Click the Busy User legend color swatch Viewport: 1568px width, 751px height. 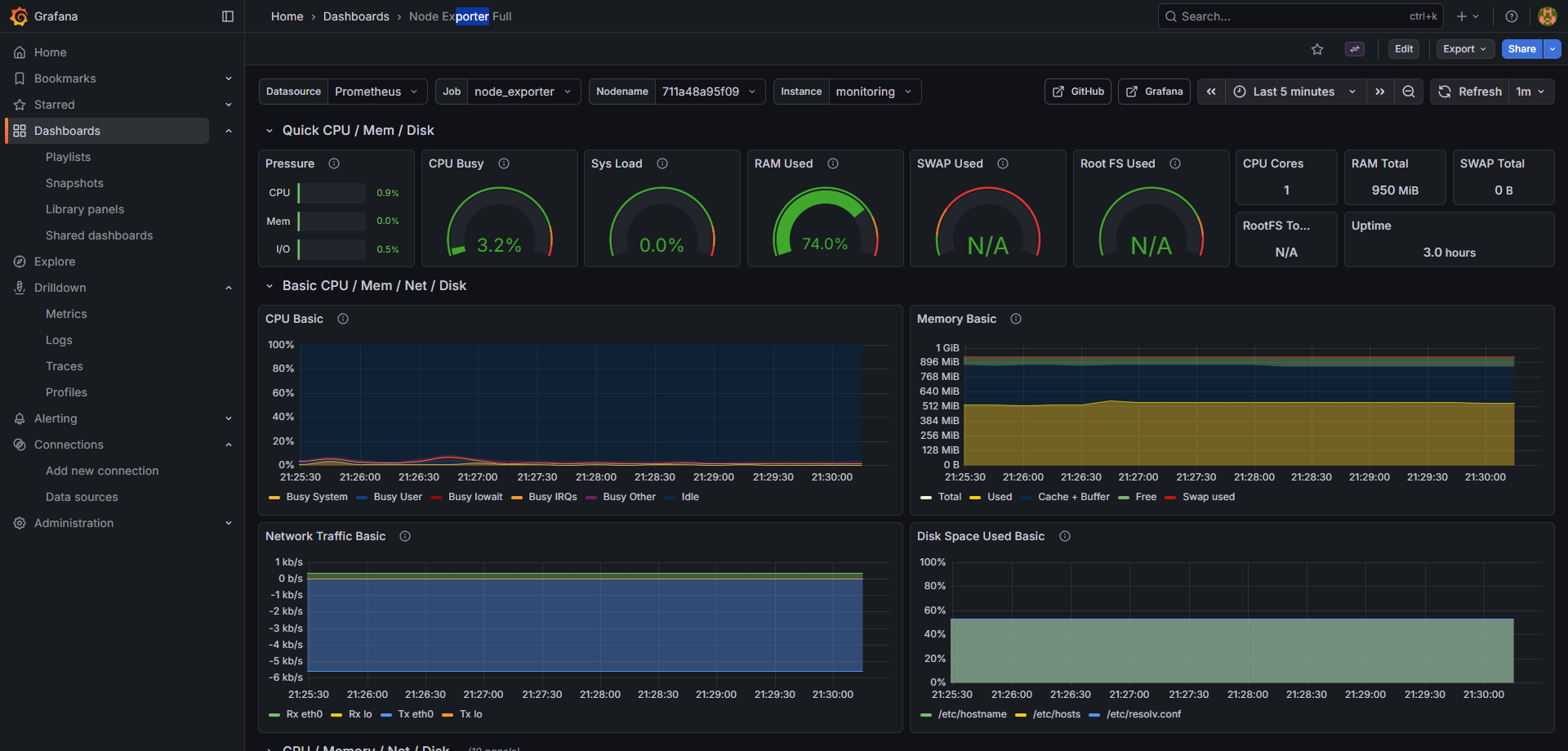[362, 497]
